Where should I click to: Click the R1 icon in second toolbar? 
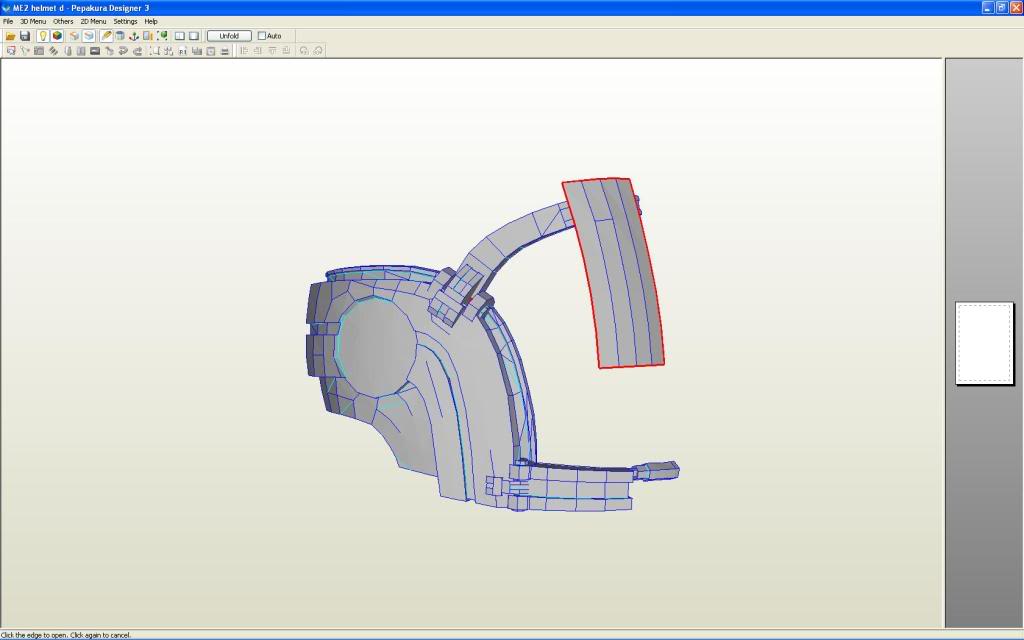click(182, 51)
